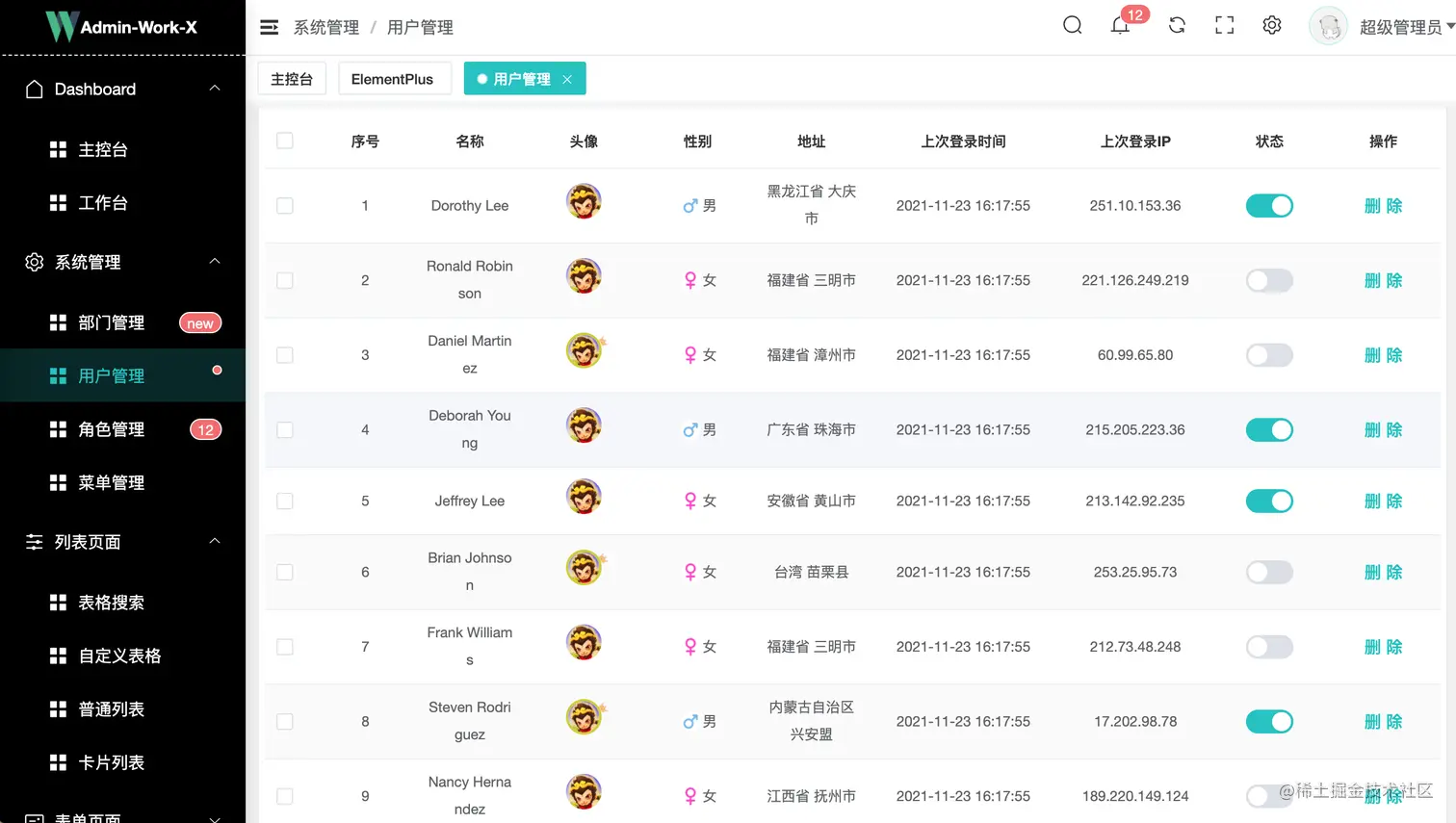Disable status toggle for Ronald Robinson
Image resolution: width=1456 pixels, height=823 pixels.
(x=1269, y=280)
